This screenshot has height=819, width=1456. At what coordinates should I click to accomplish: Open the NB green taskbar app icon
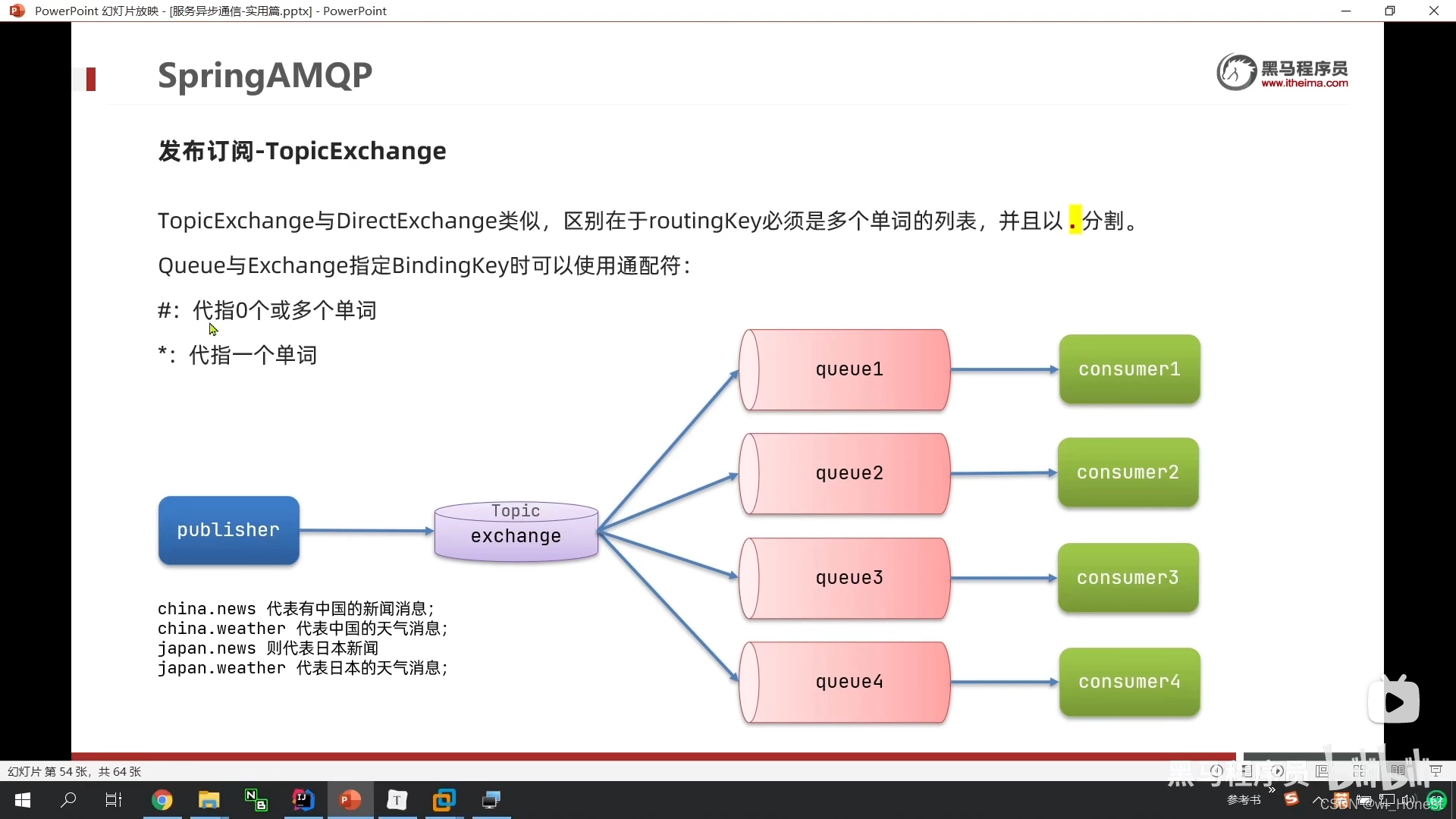[x=256, y=800]
